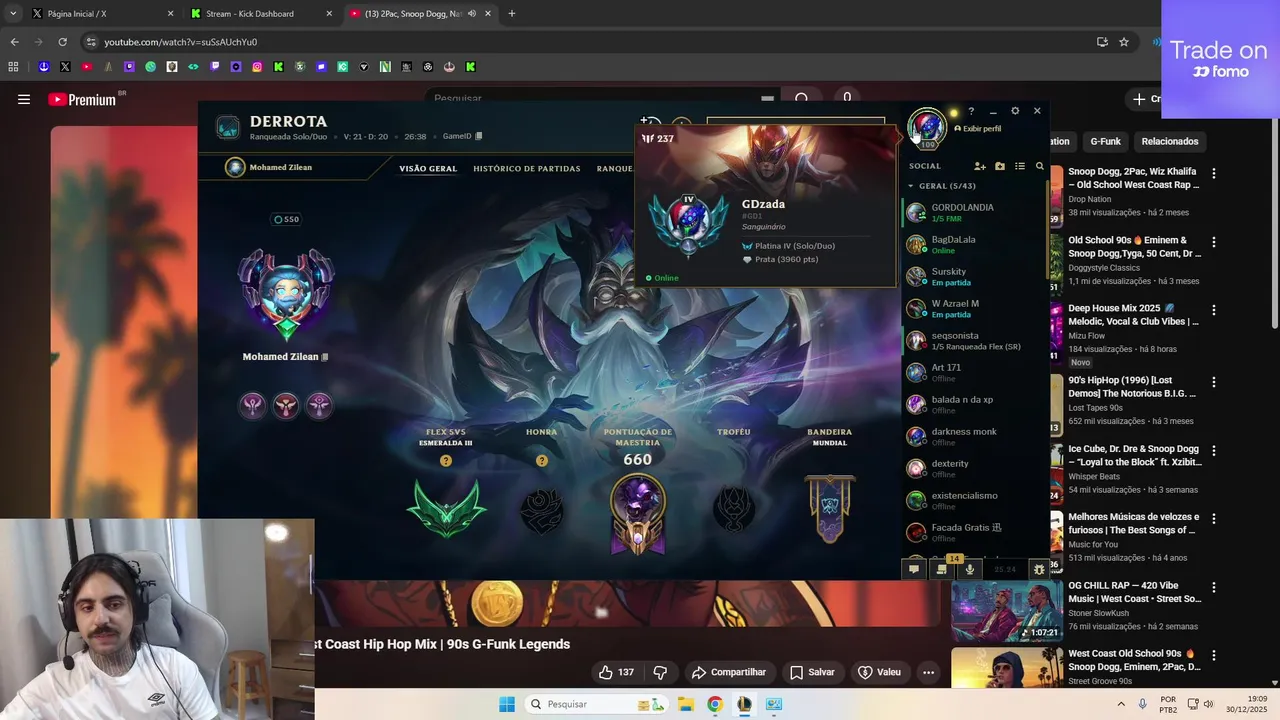The height and width of the screenshot is (720, 1280).
Task: Click Exibir perfil link
Action: 977,129
